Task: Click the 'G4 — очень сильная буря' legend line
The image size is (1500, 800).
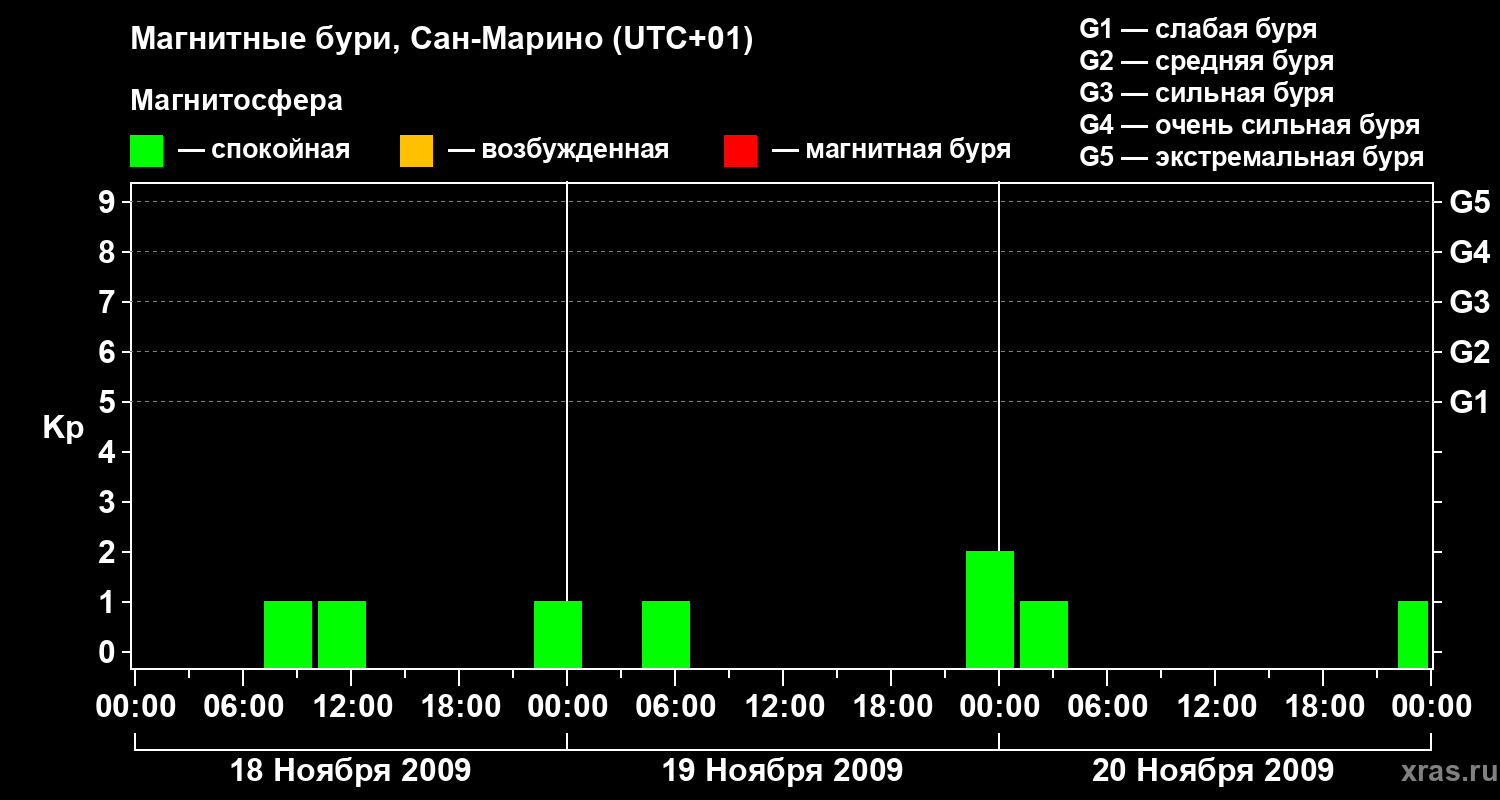Action: coord(1250,125)
